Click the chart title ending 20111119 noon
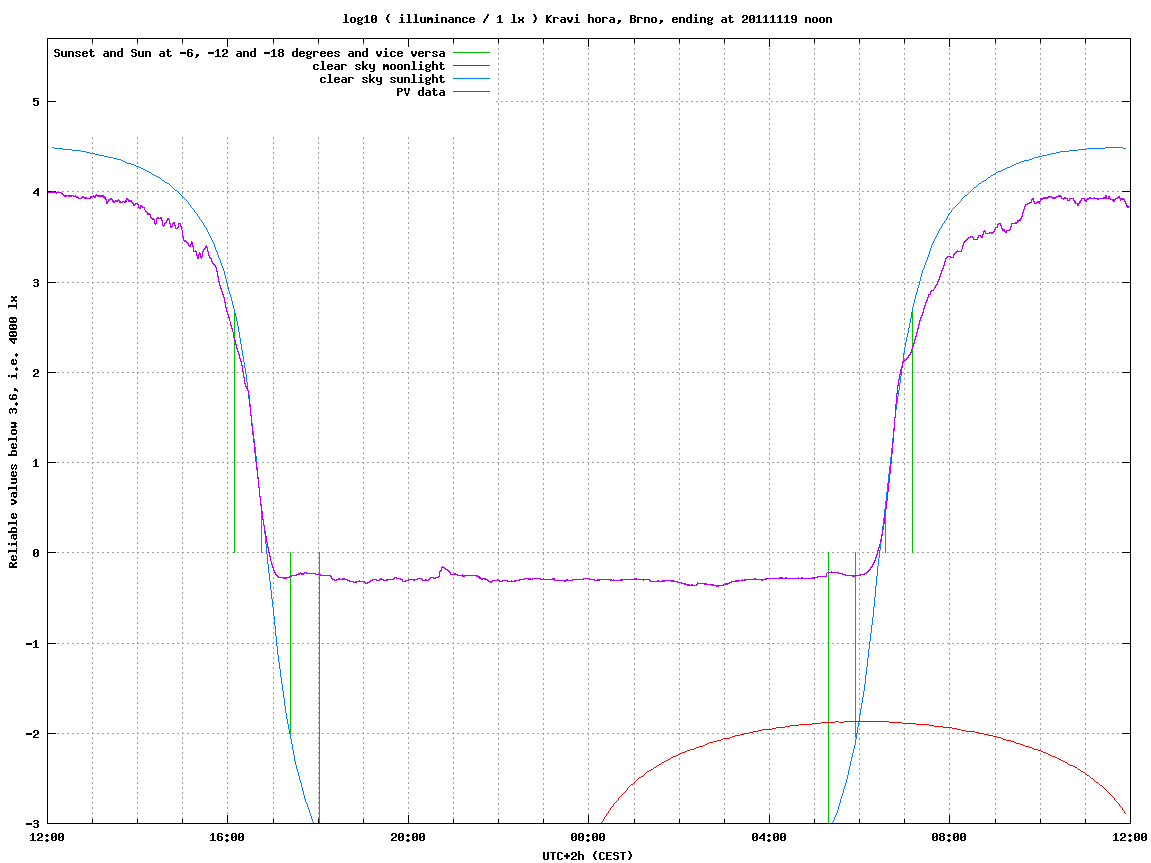The width and height of the screenshot is (1151, 863). pos(587,19)
